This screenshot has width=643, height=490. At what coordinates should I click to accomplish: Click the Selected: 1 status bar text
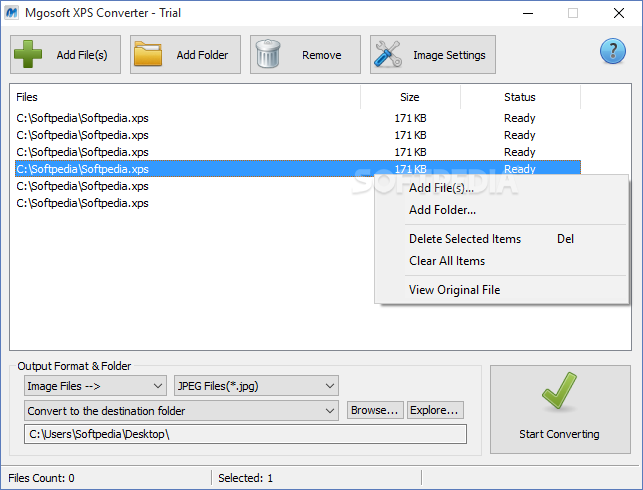pos(245,478)
